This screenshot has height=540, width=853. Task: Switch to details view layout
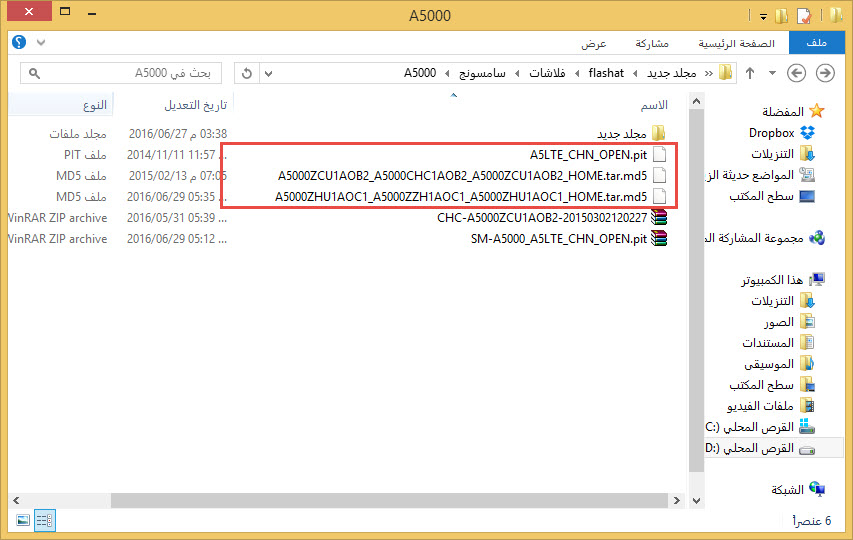pyautogui.click(x=45, y=520)
